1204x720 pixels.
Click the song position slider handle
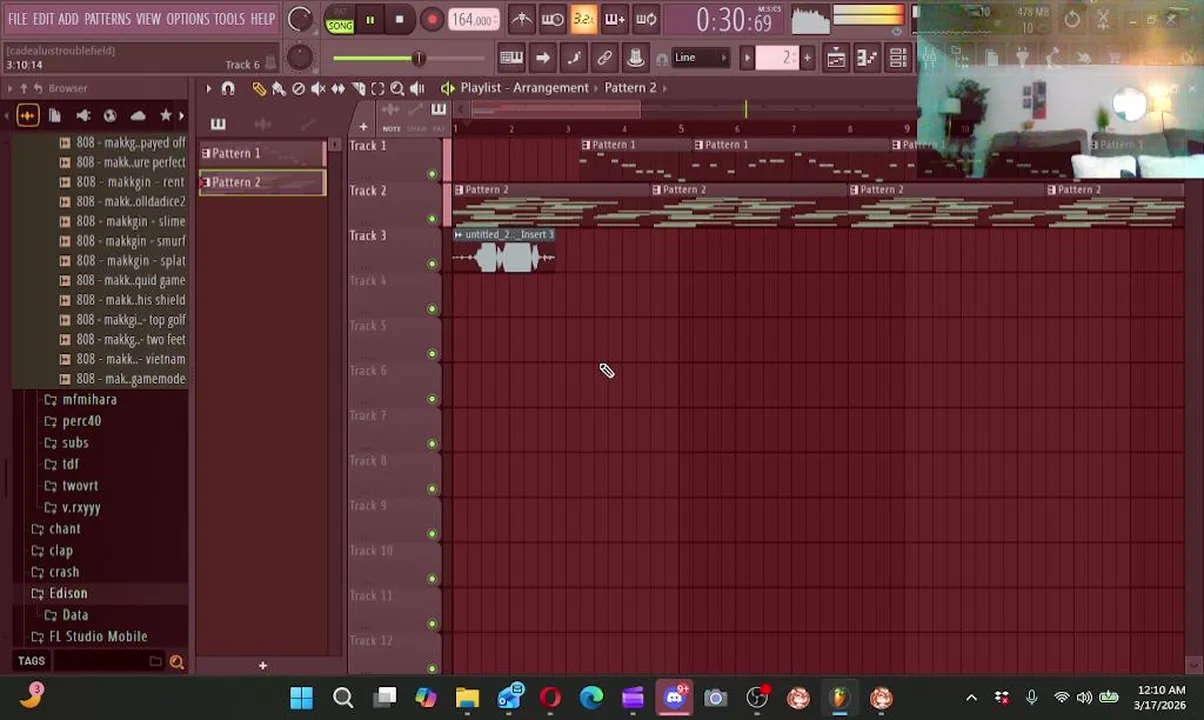pos(419,58)
